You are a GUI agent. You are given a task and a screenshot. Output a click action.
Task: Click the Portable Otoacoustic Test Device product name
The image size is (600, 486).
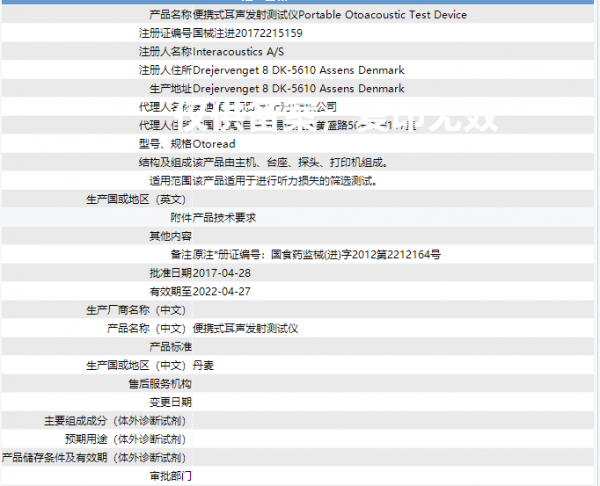[383, 15]
